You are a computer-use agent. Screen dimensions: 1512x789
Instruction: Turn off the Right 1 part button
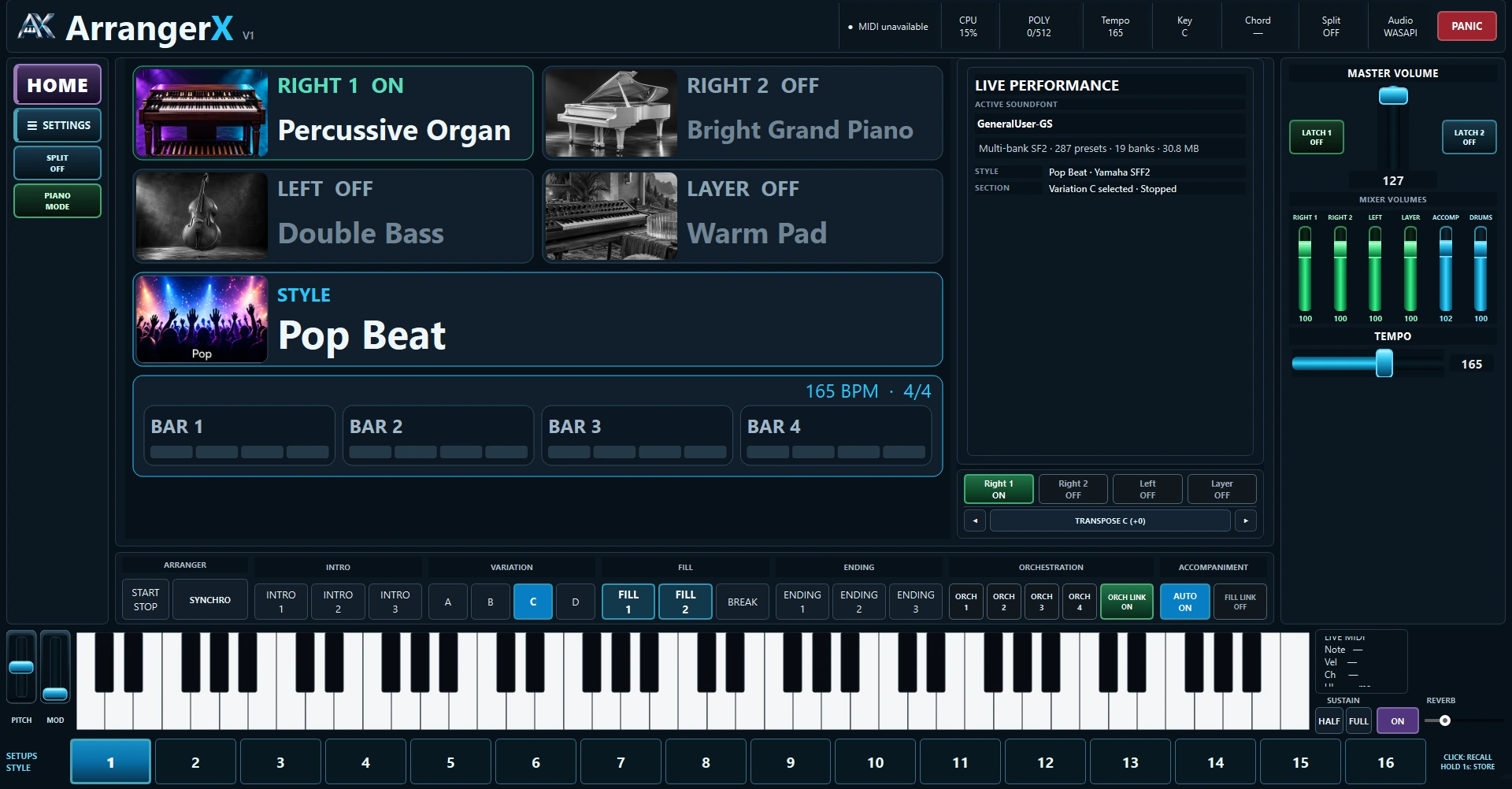coord(999,489)
